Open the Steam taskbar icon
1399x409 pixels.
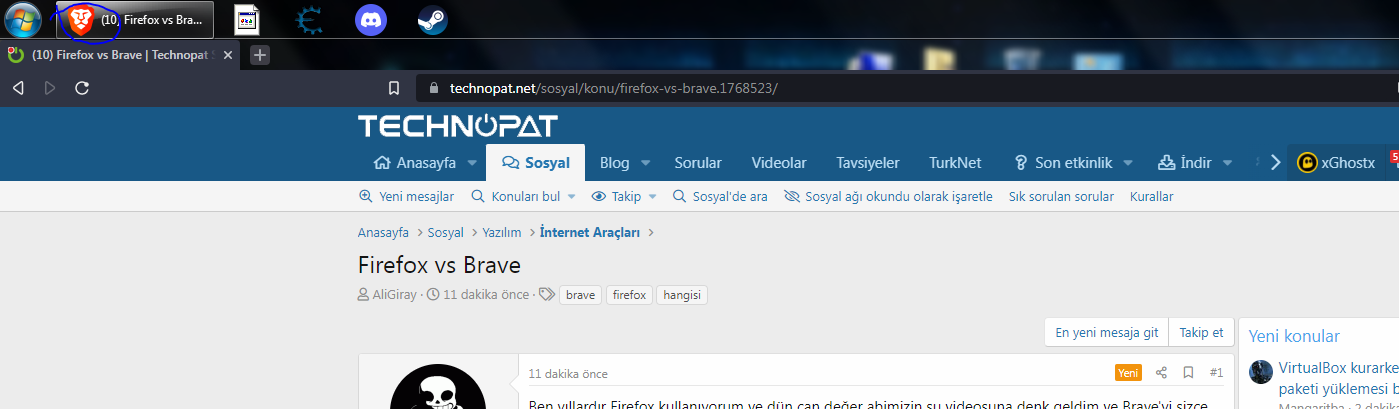coord(432,19)
